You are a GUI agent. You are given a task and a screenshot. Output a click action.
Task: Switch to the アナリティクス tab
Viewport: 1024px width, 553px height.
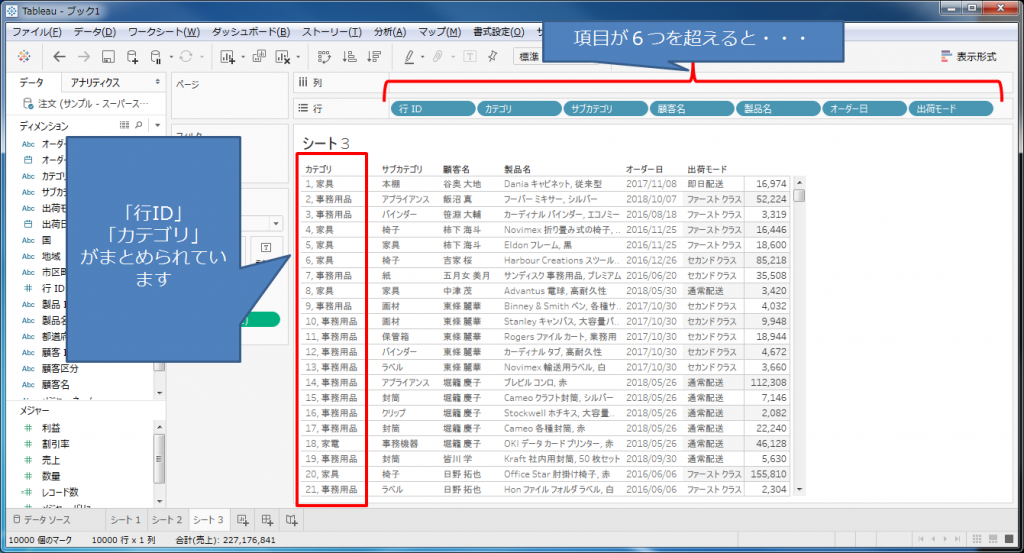pos(96,82)
